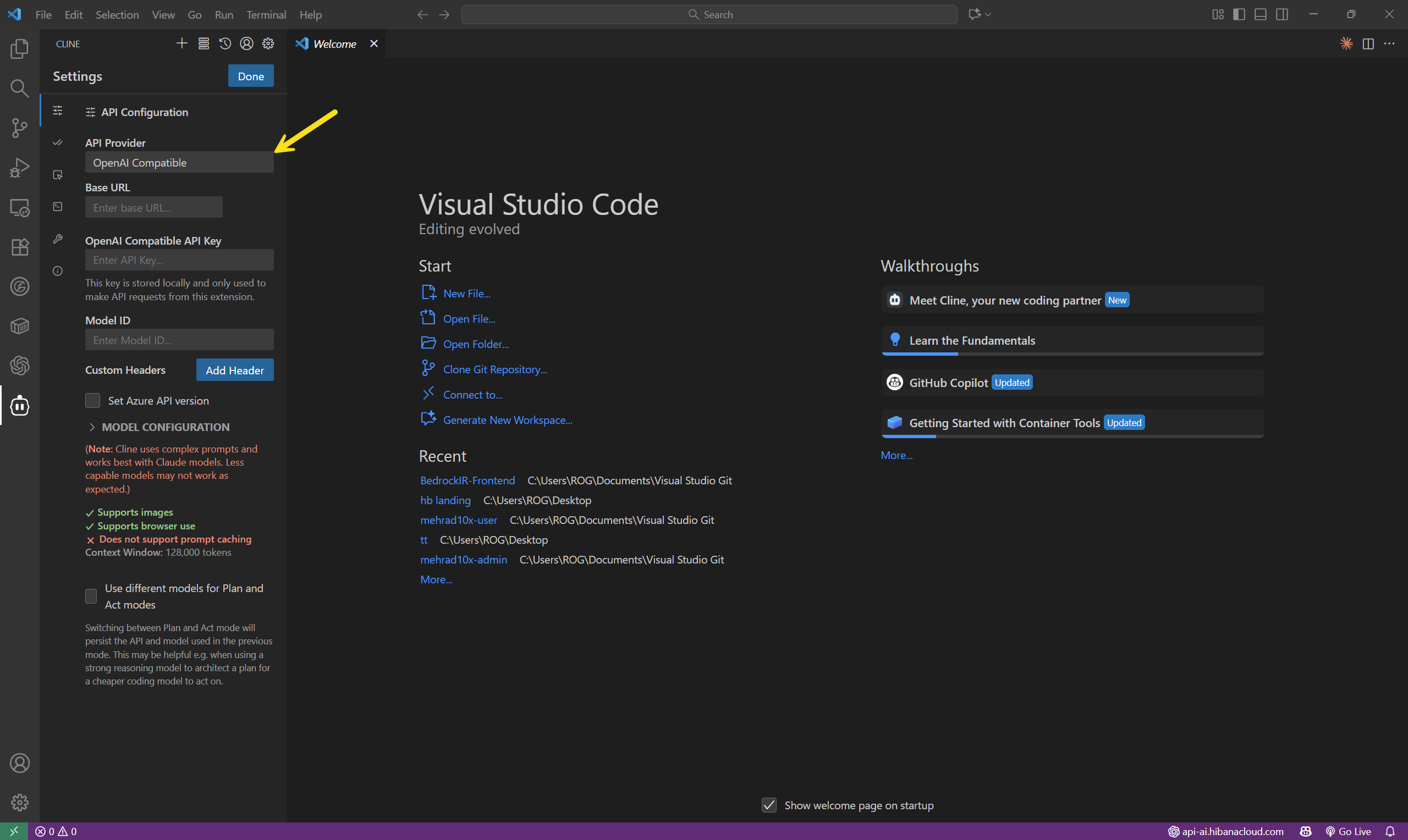Customize layout from title bar icon

(1218, 15)
